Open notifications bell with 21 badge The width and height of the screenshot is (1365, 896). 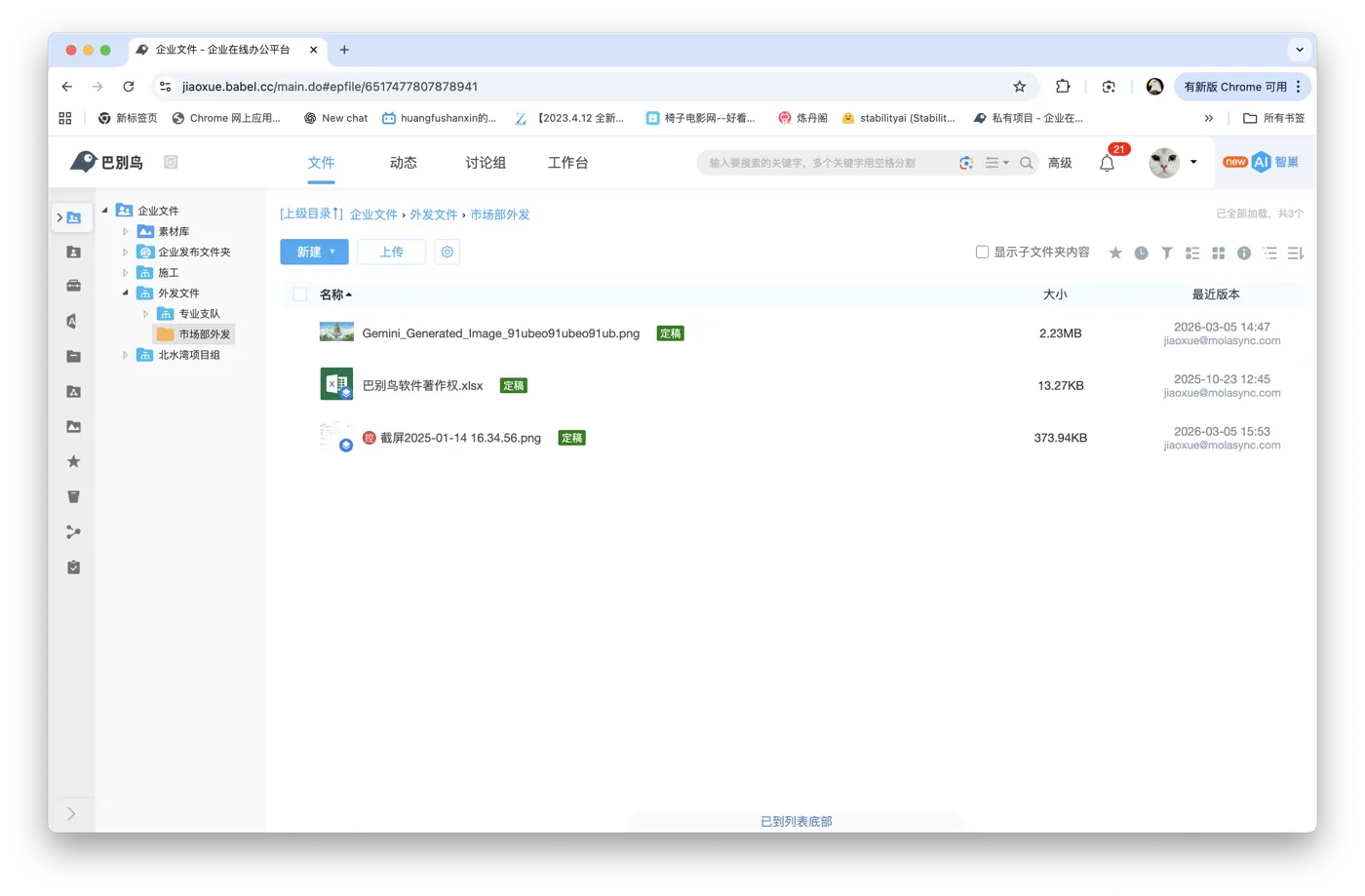[1107, 163]
